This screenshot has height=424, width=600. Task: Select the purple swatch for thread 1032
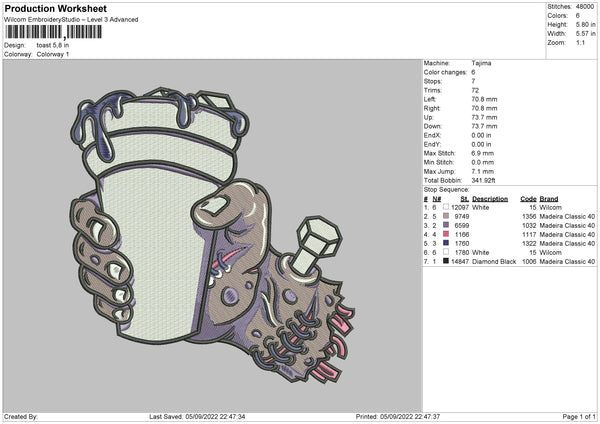point(446,224)
